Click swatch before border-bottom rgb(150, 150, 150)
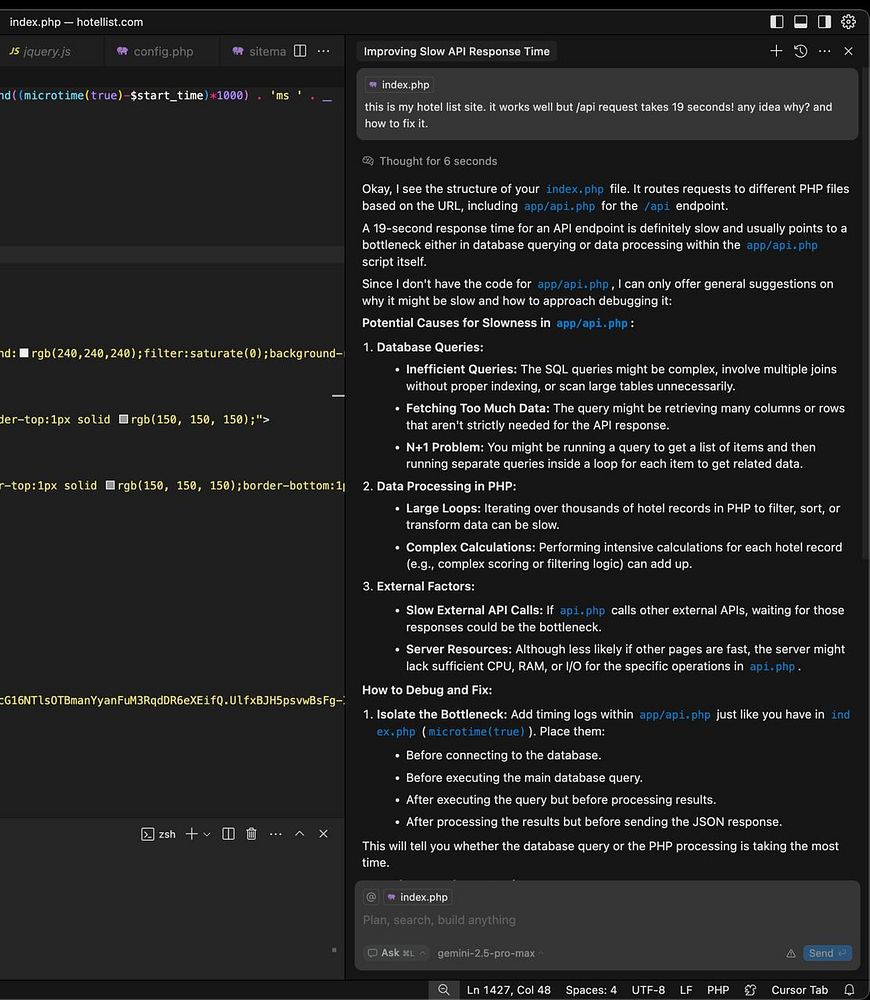Screen dimensions: 870x1000 (110, 485)
